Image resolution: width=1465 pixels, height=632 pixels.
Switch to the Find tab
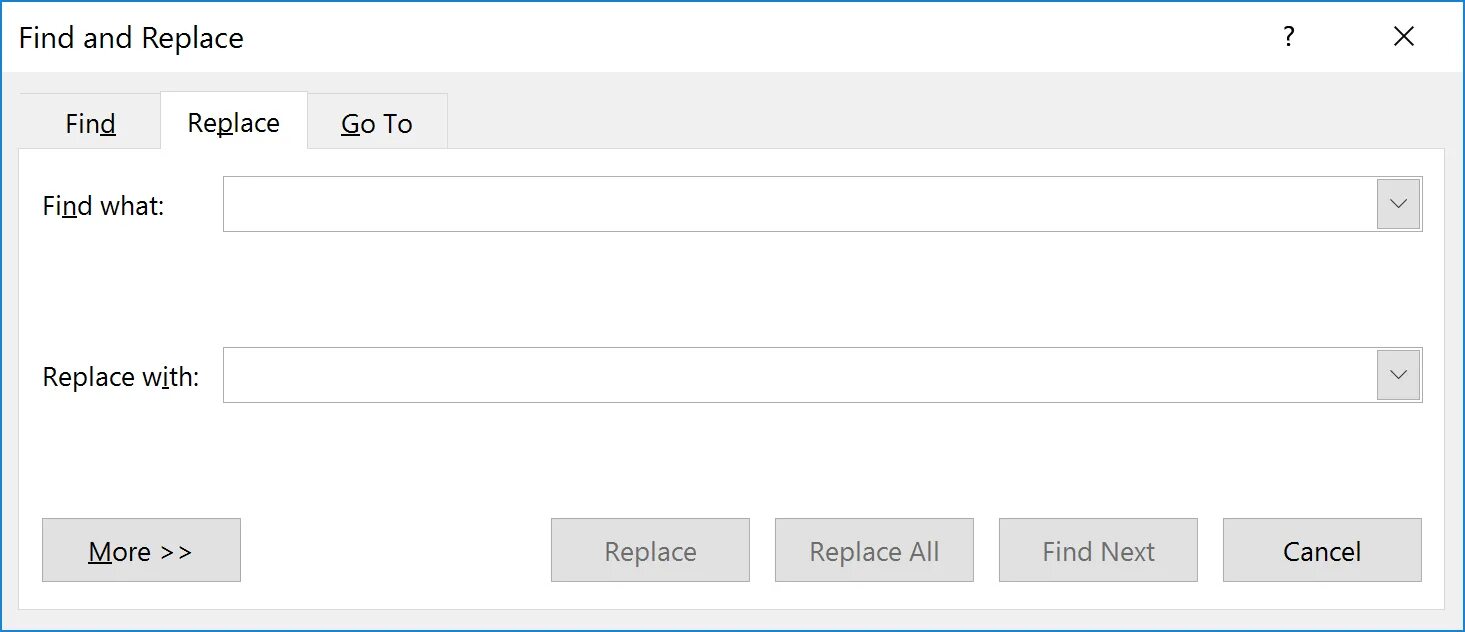tap(90, 123)
